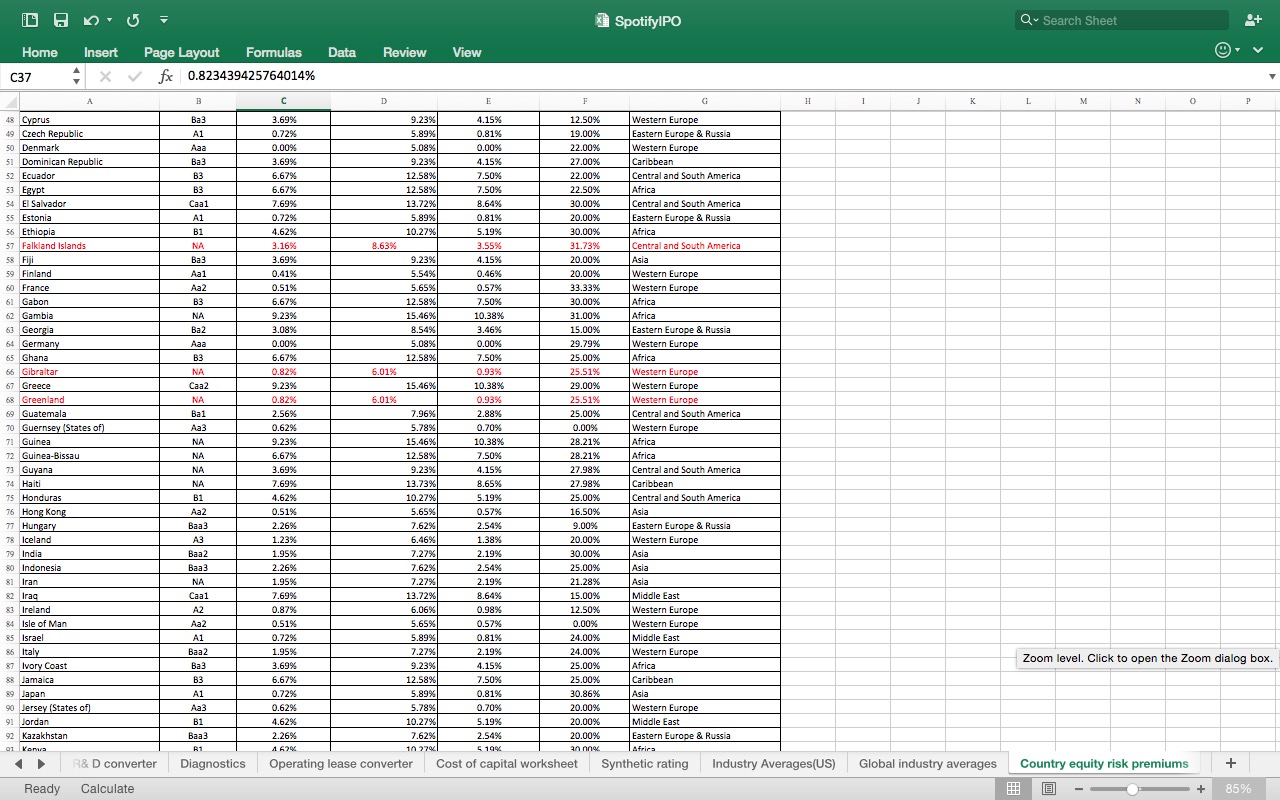Open the feedback smiley menu
The height and width of the screenshot is (800, 1280).
(x=1221, y=49)
